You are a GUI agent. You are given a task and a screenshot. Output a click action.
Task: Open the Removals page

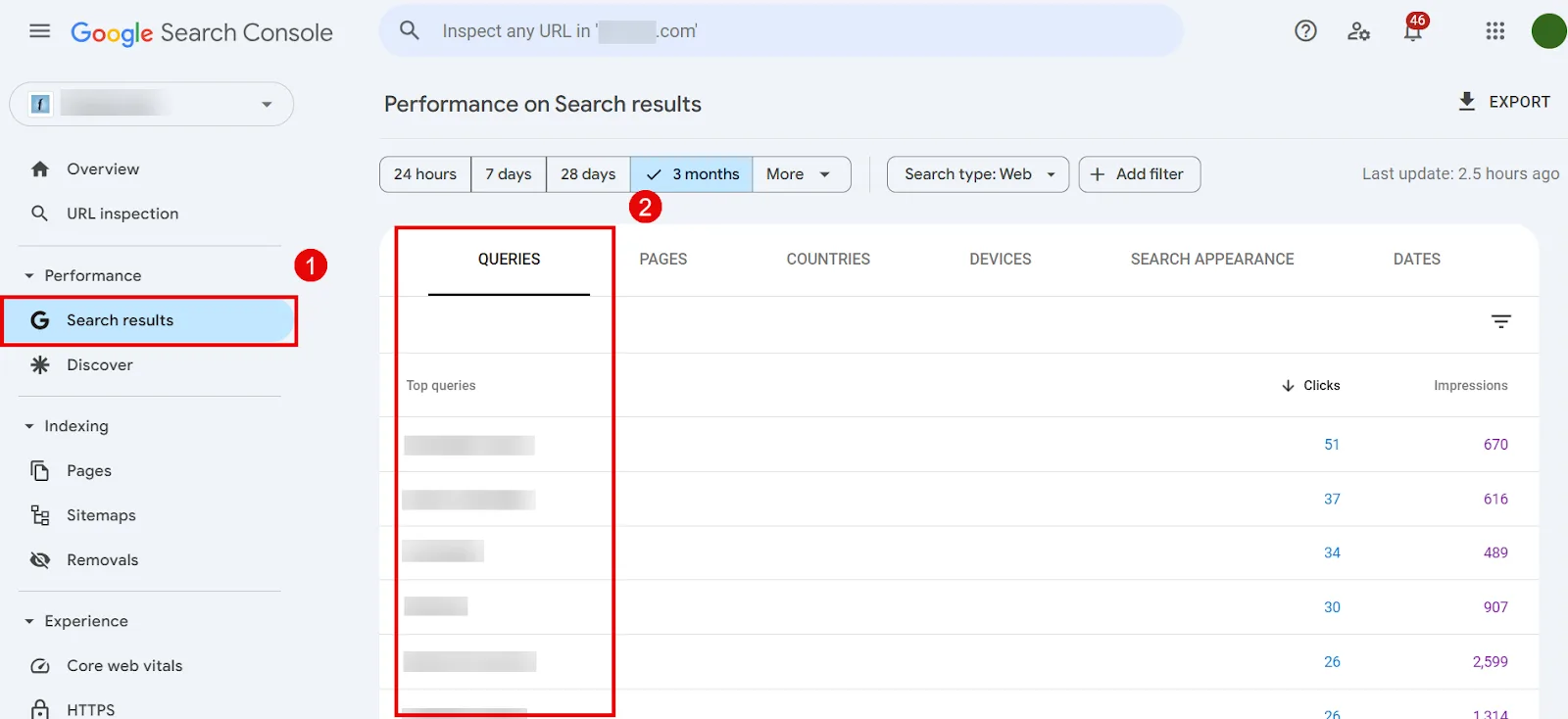tap(103, 560)
